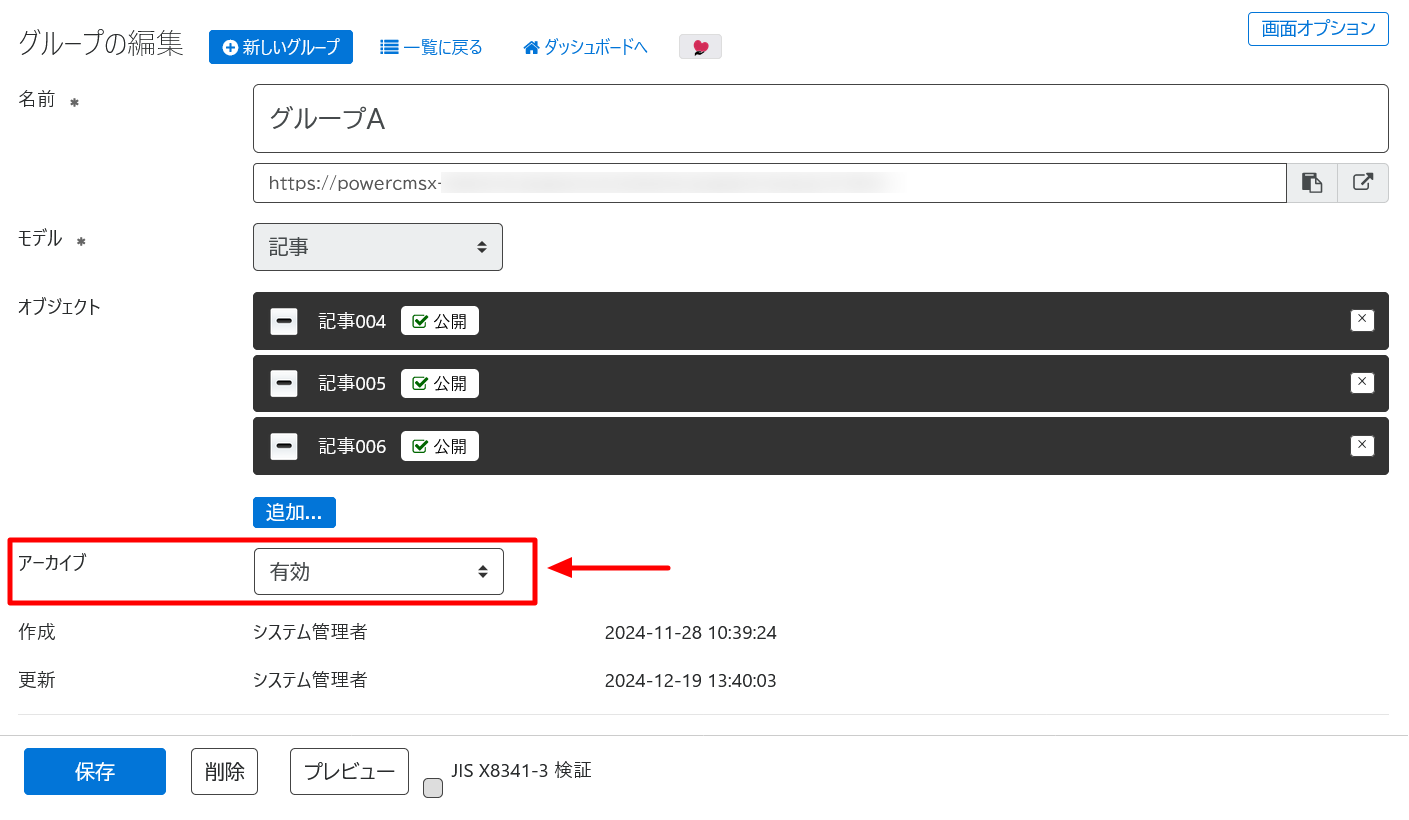Remove 記事006 using its X button

click(1361, 445)
